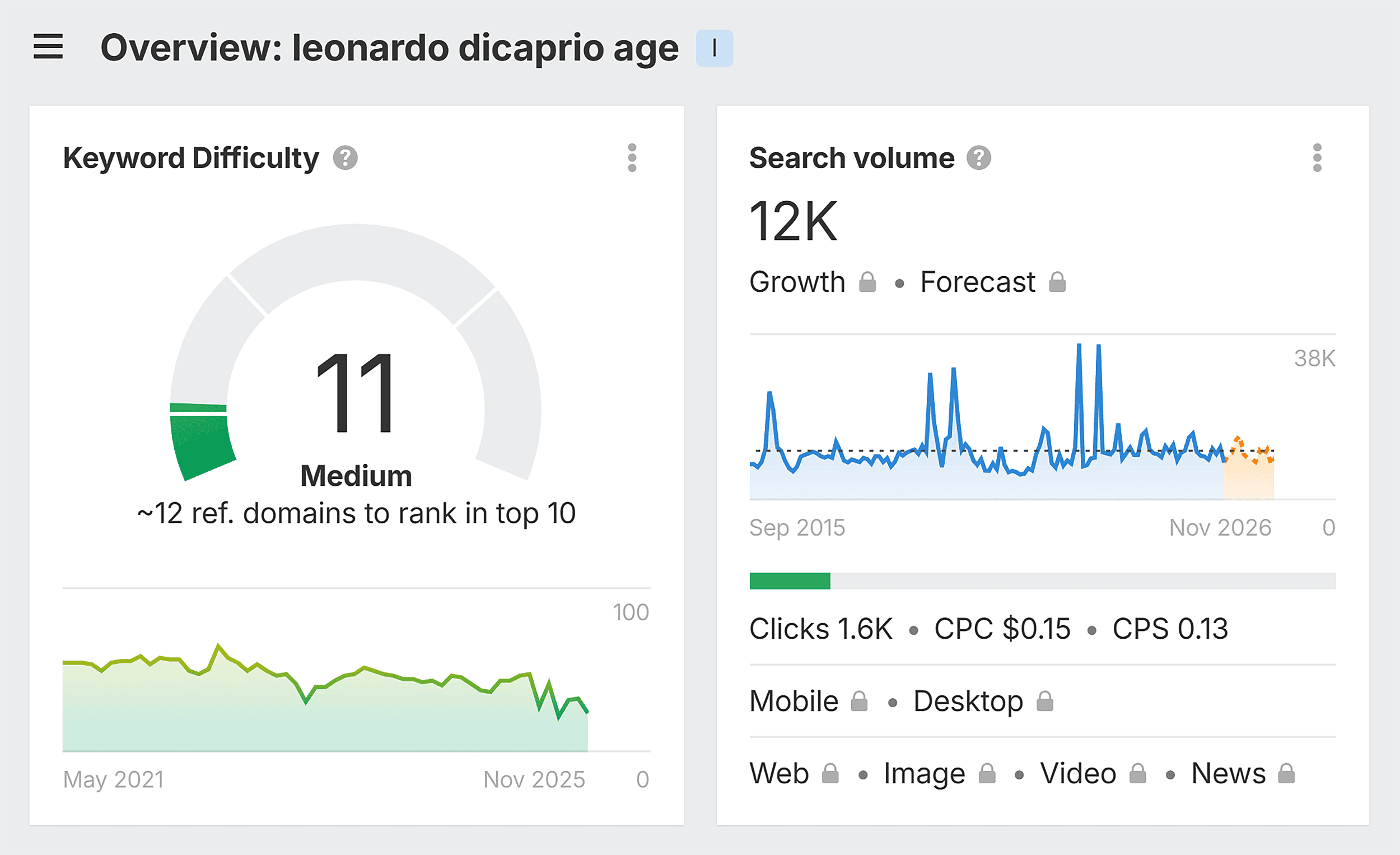Click the lock icon beside News
This screenshot has height=855, width=1400.
pos(1287,773)
